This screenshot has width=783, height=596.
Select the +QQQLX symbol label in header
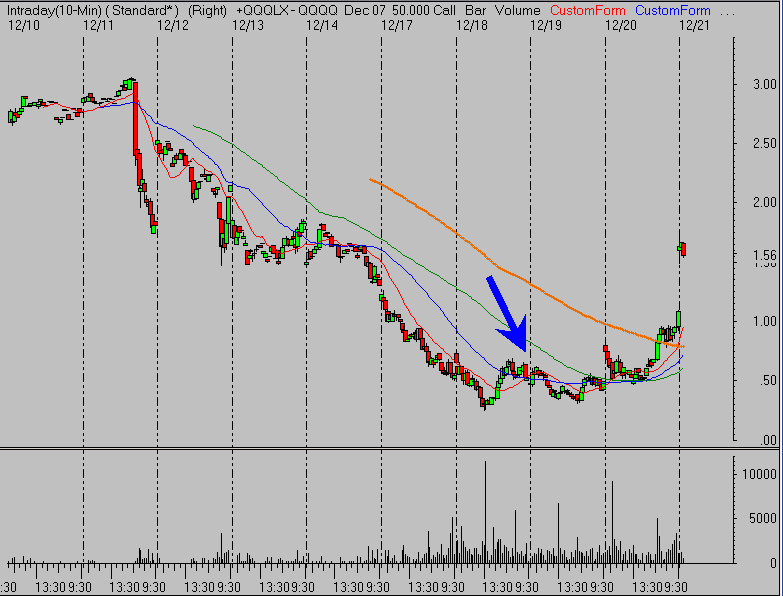263,10
